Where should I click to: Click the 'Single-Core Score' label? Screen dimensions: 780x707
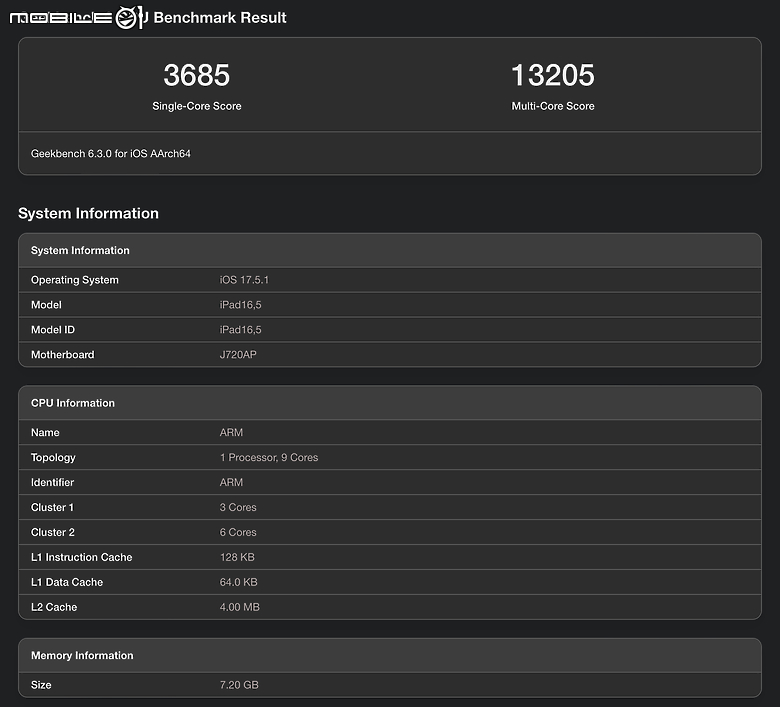[x=196, y=106]
